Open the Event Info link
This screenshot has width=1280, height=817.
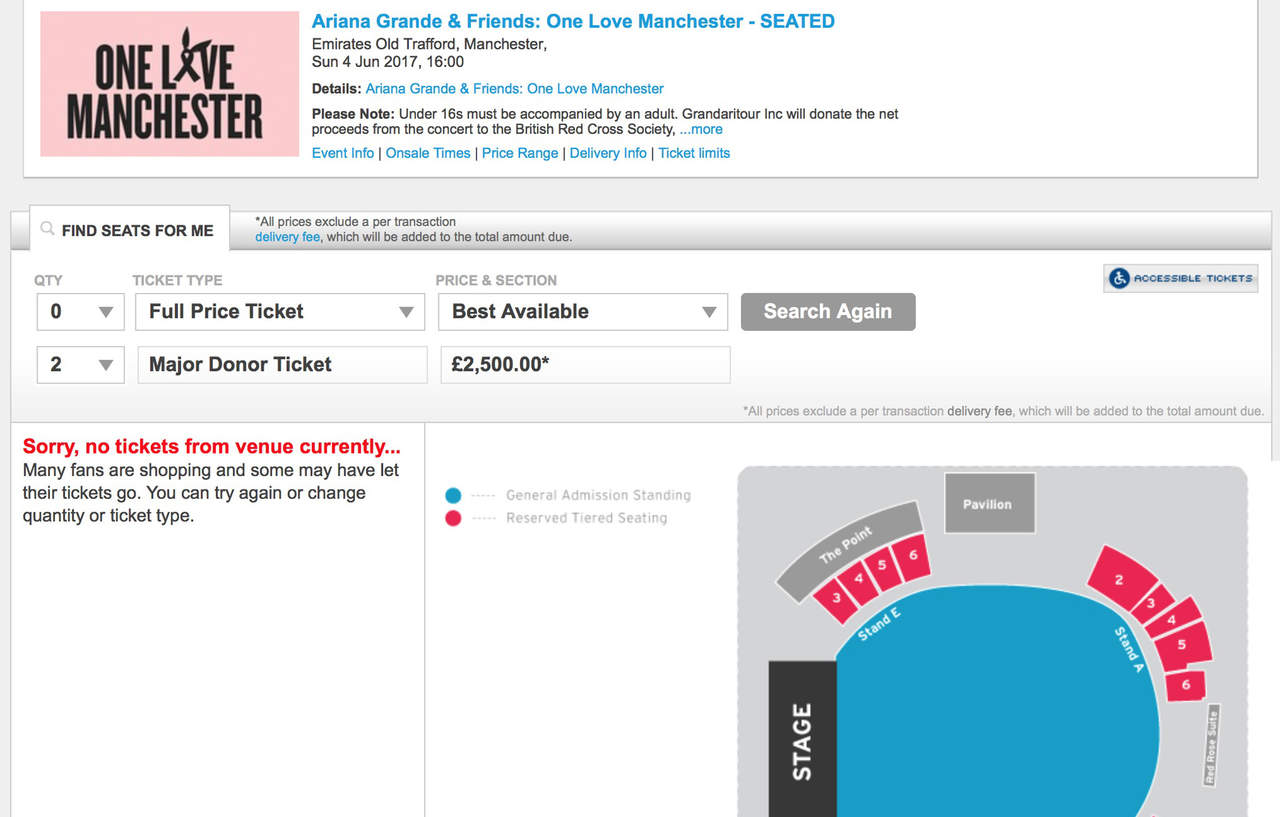343,153
